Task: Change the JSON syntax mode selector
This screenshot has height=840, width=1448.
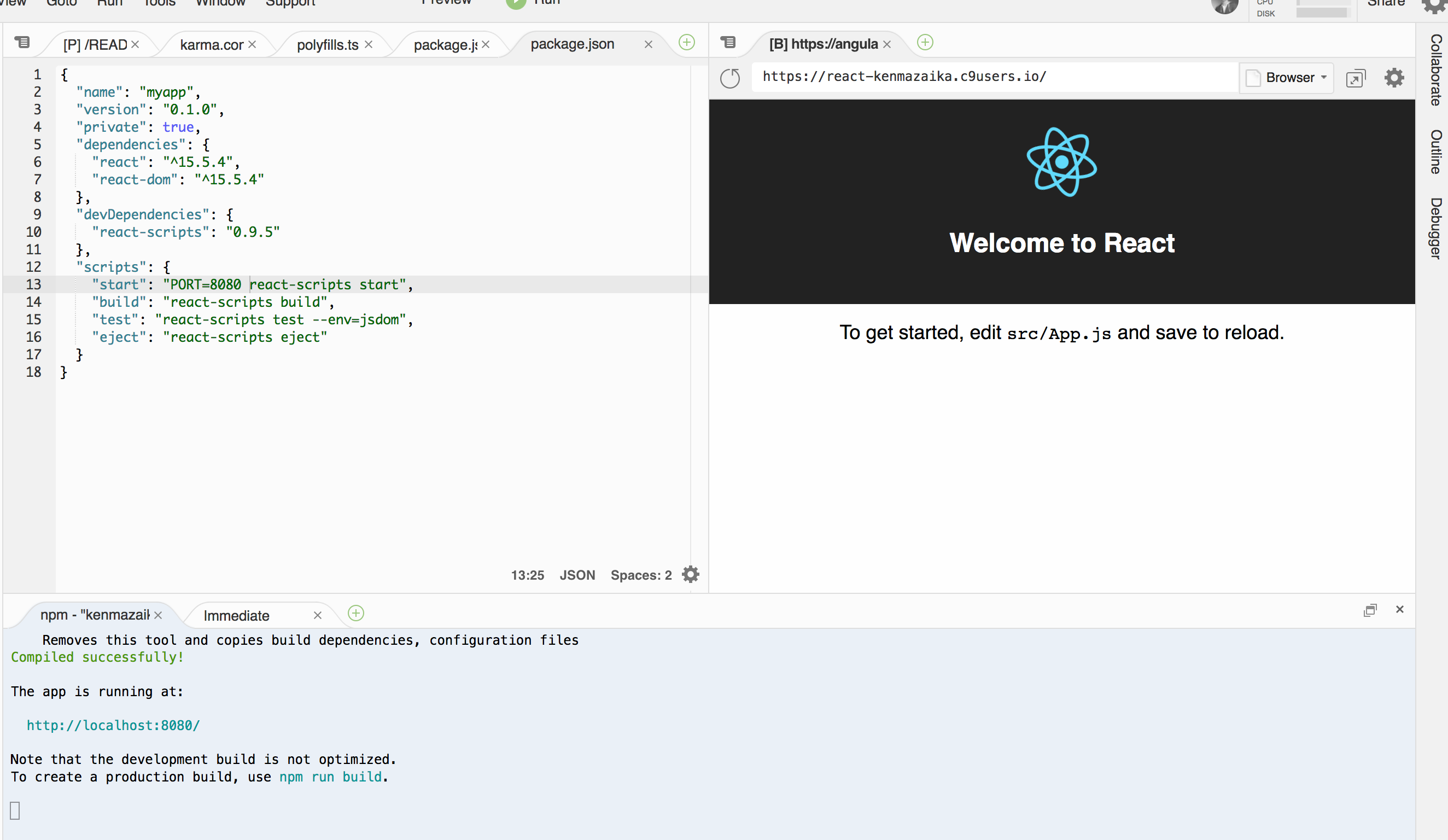Action: click(x=577, y=575)
